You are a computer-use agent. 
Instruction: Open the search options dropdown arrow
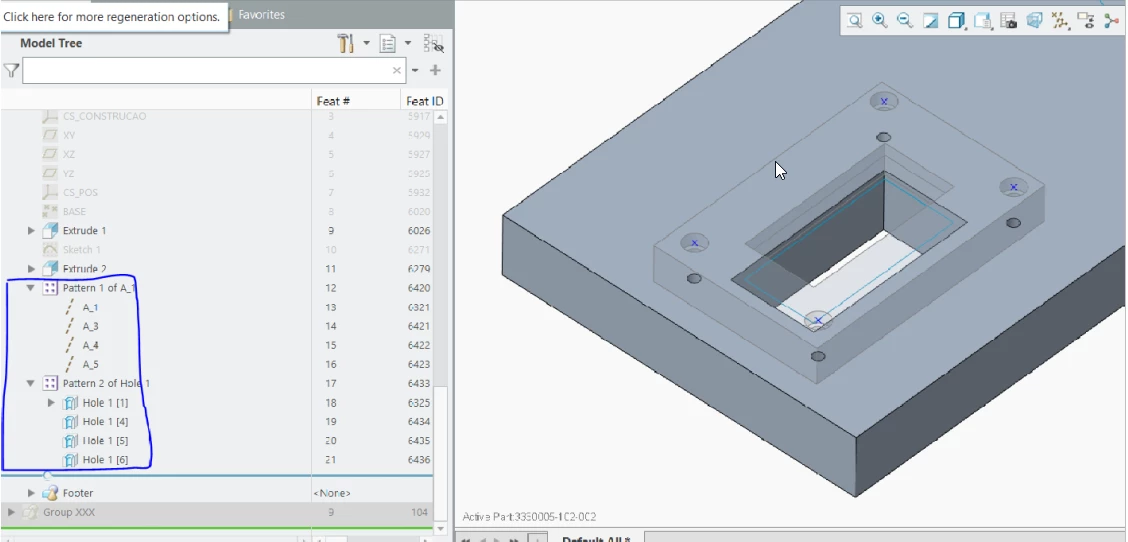(415, 71)
